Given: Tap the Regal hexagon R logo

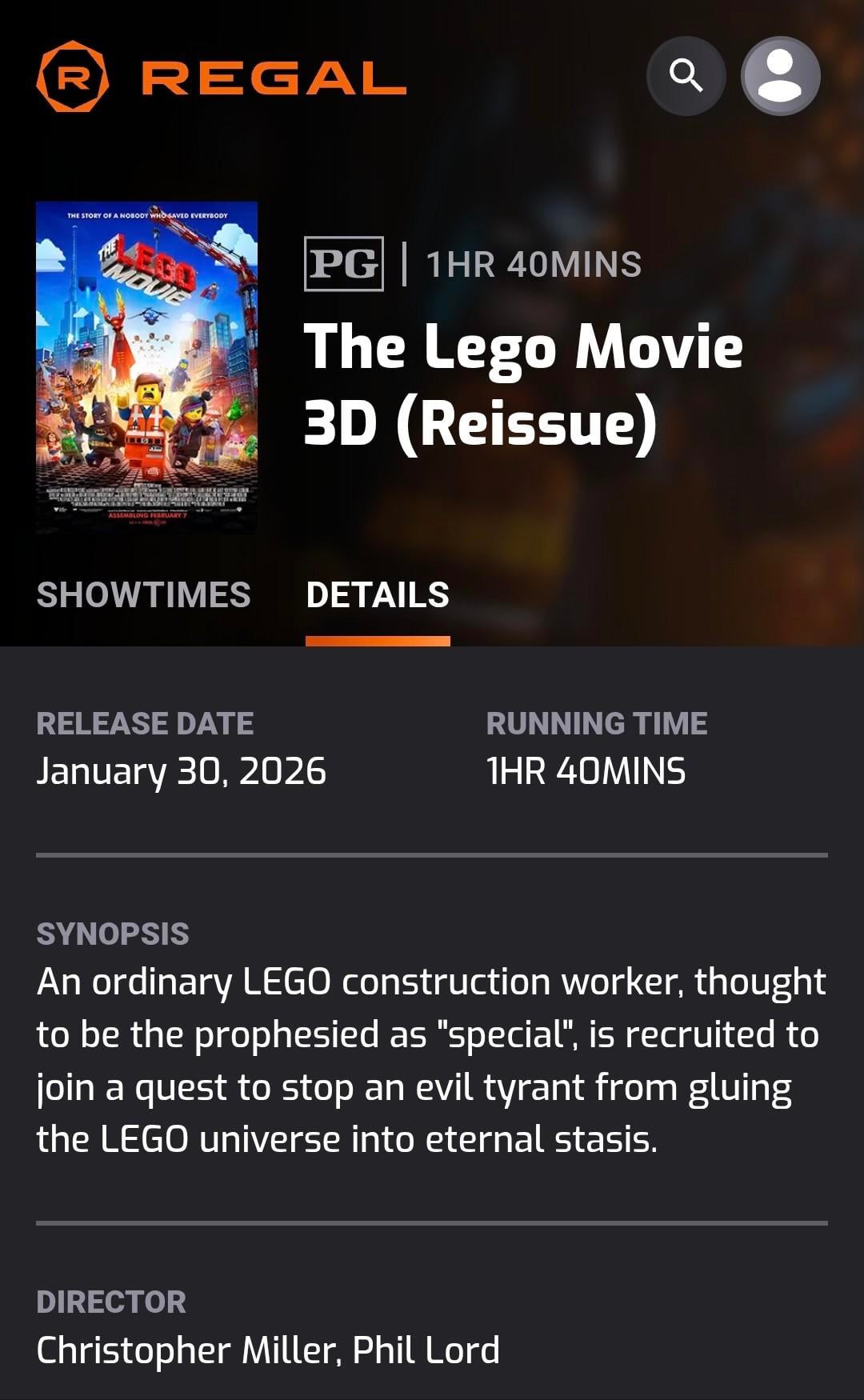Looking at the screenshot, I should 73,77.
